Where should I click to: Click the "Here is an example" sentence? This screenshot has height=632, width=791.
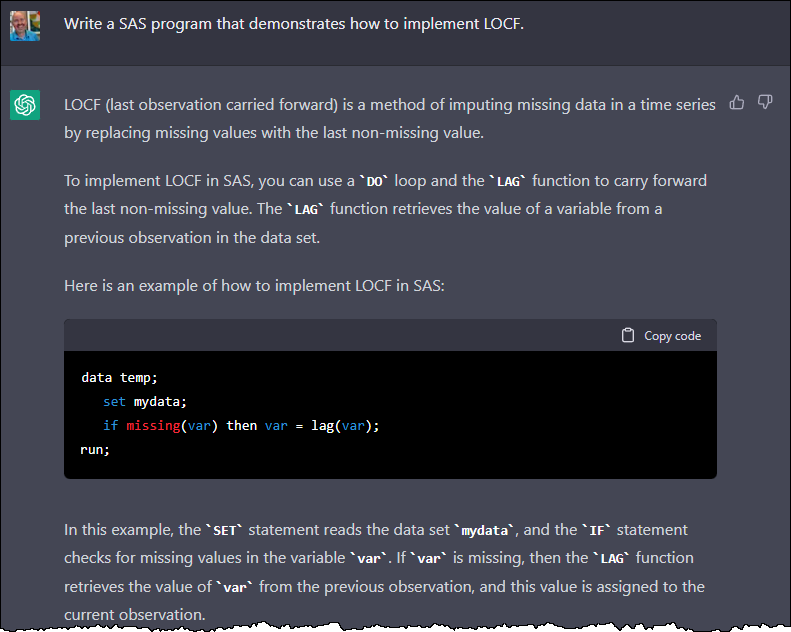[254, 286]
